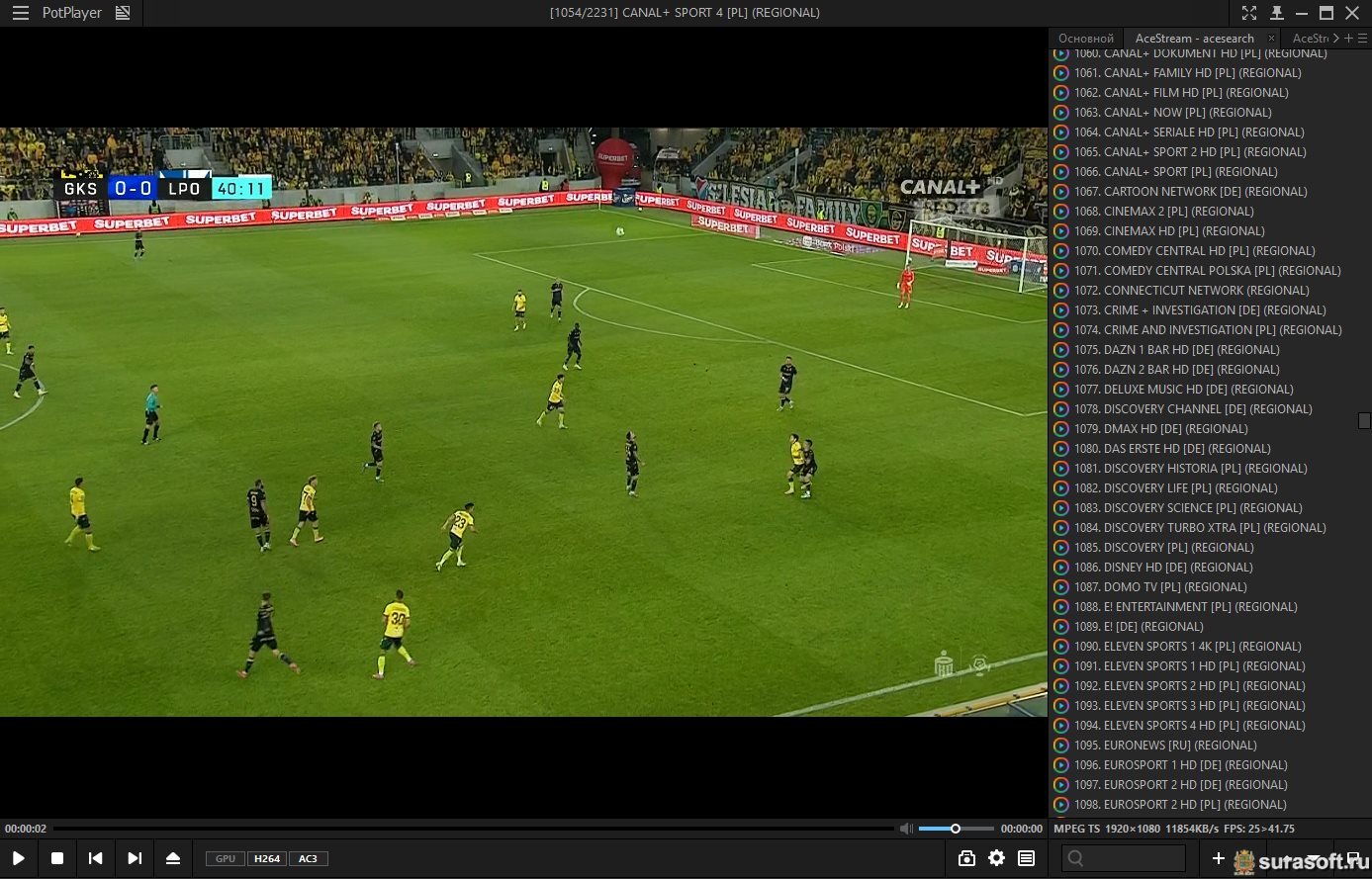
Task: Stop playback with the Stop button
Action: point(57,858)
